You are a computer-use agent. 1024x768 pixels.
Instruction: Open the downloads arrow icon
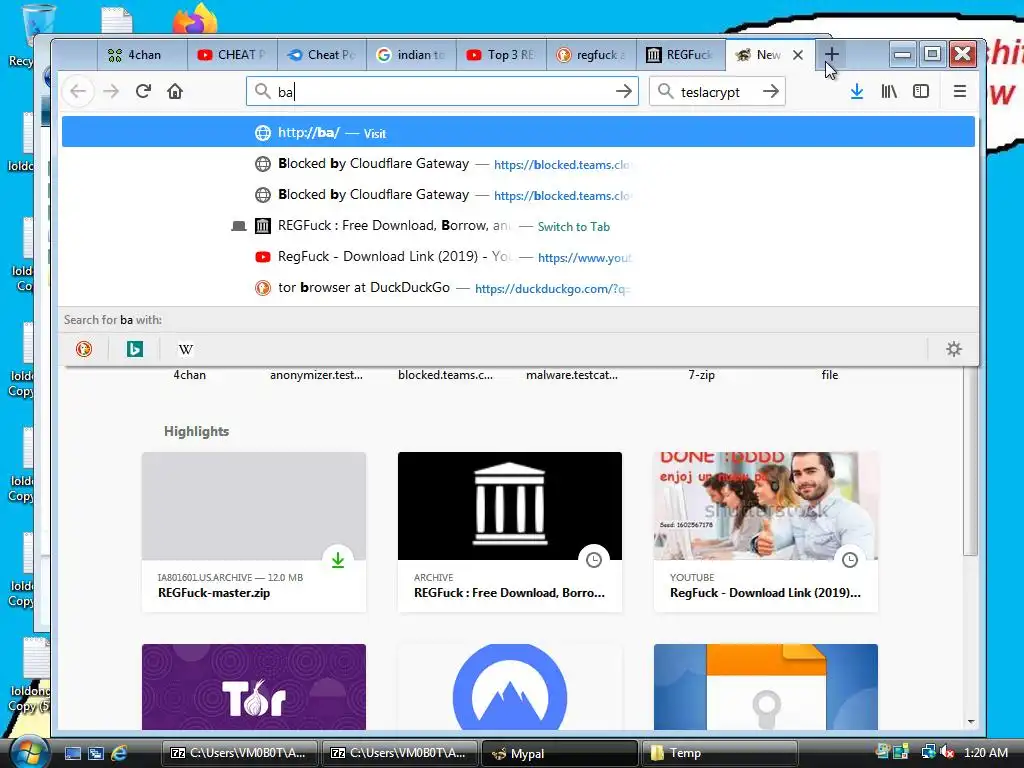pos(857,91)
